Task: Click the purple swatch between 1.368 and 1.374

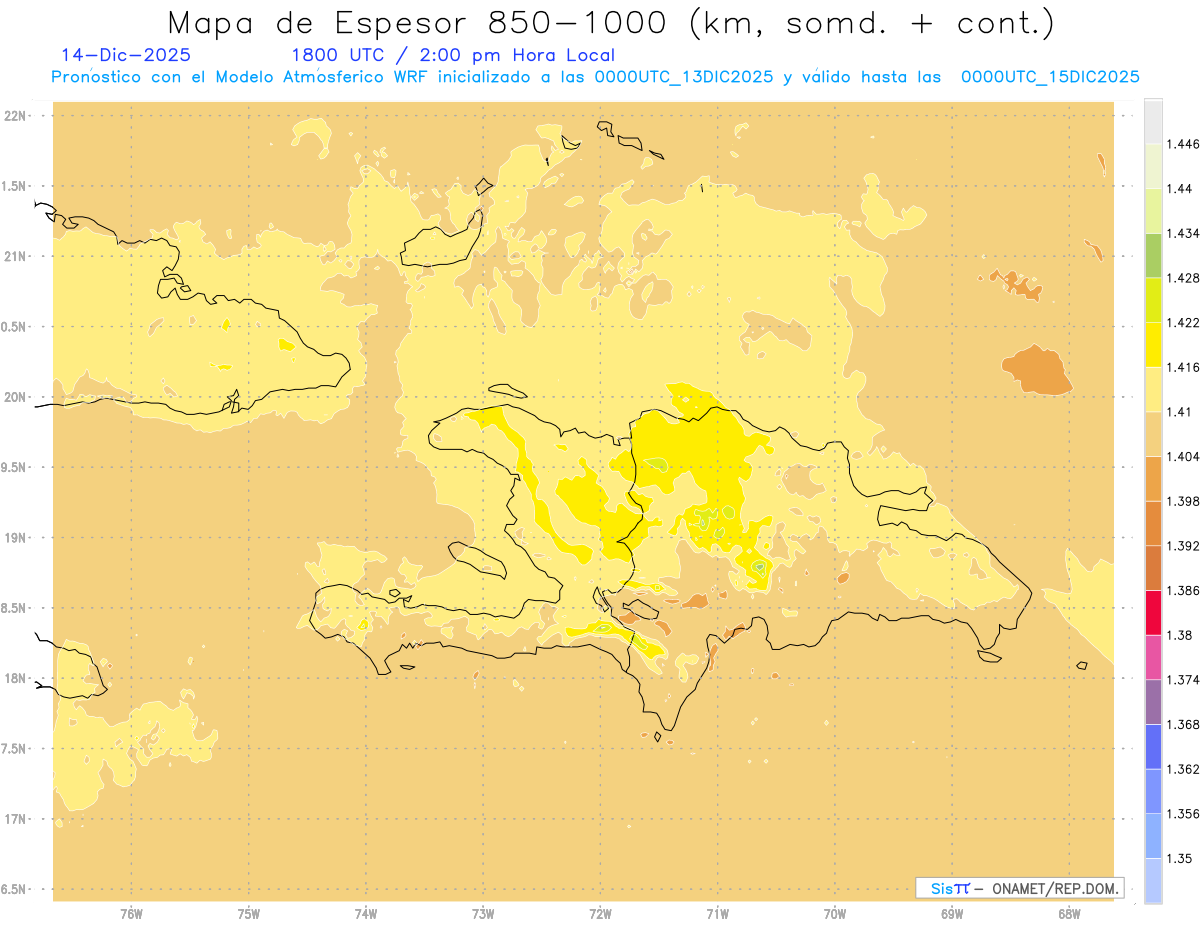Action: pyautogui.click(x=1153, y=702)
